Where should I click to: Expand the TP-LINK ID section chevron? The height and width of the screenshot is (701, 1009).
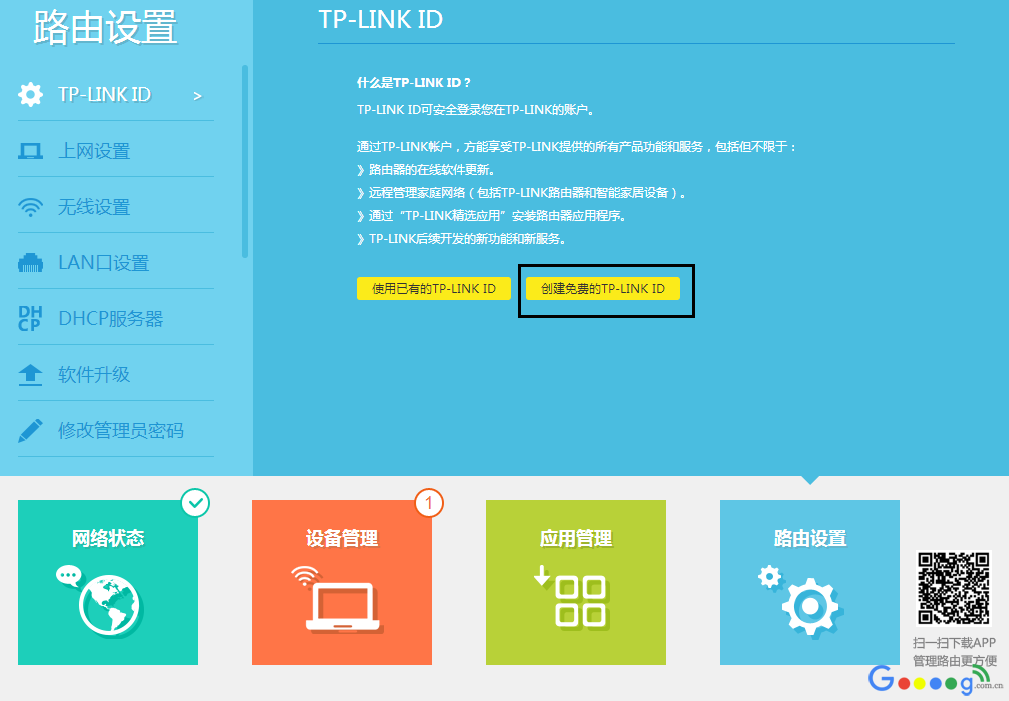point(198,95)
